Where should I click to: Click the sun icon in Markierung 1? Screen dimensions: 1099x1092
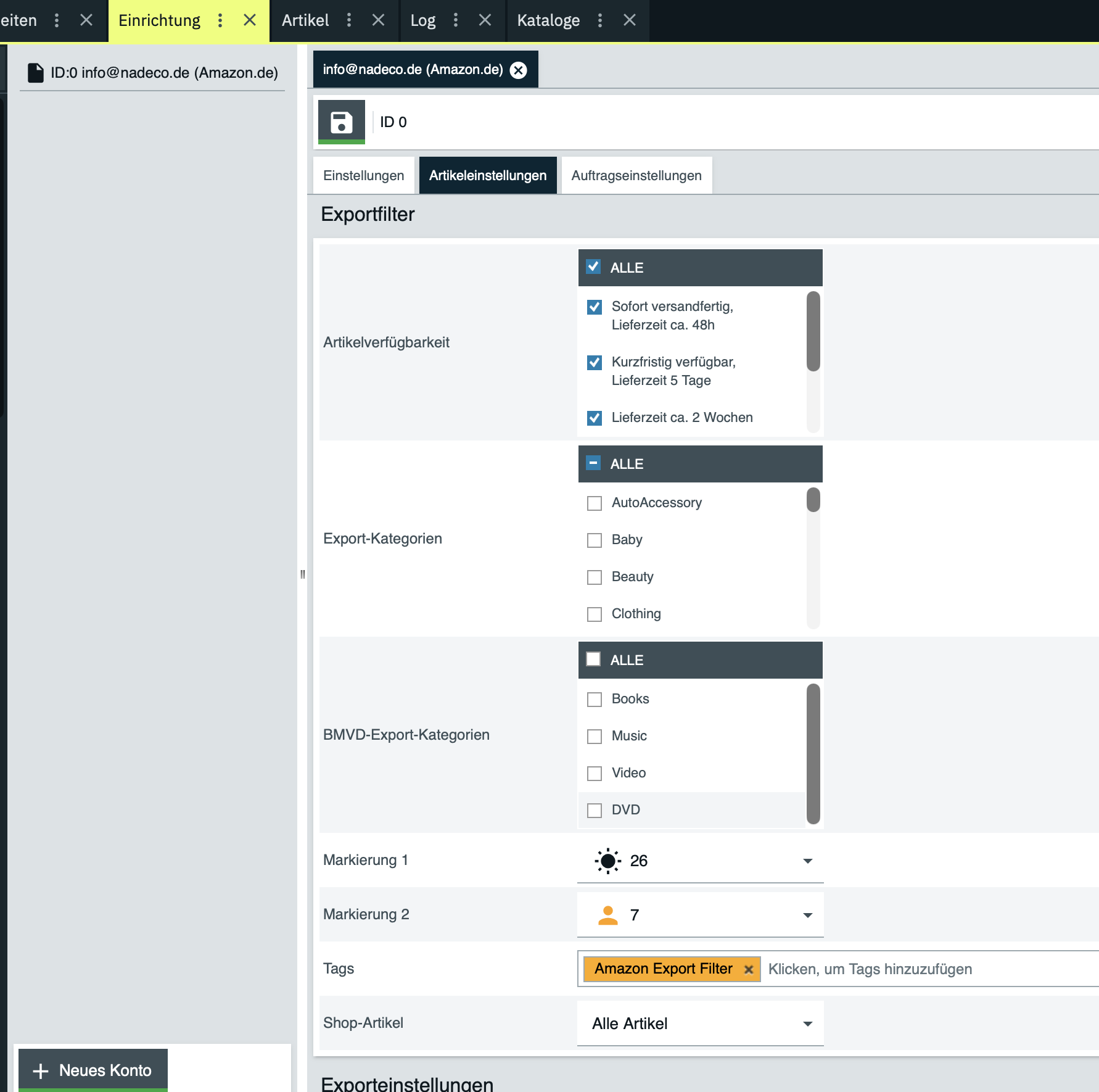click(607, 861)
